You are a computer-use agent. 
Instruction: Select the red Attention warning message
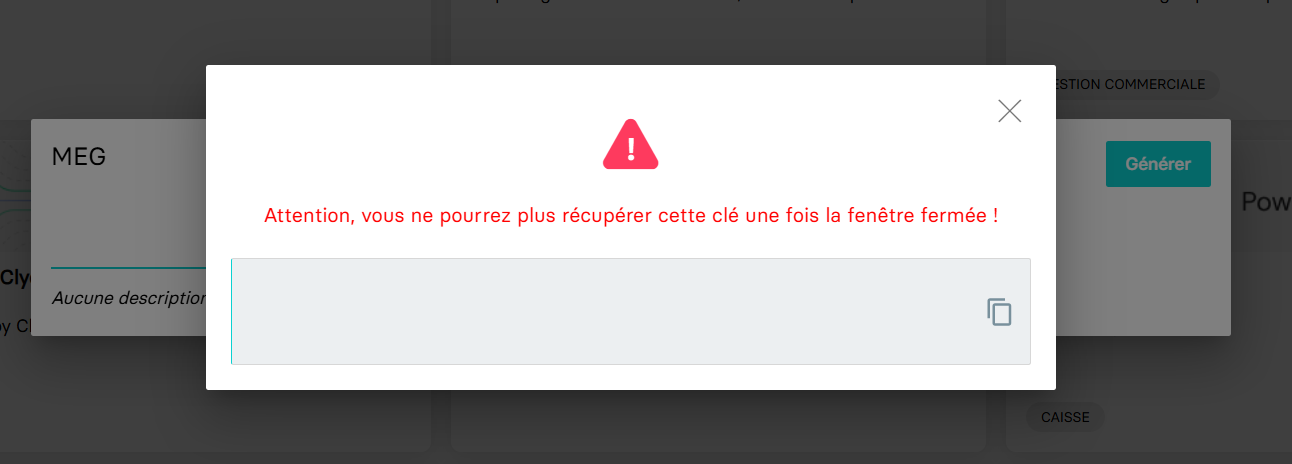click(x=631, y=215)
